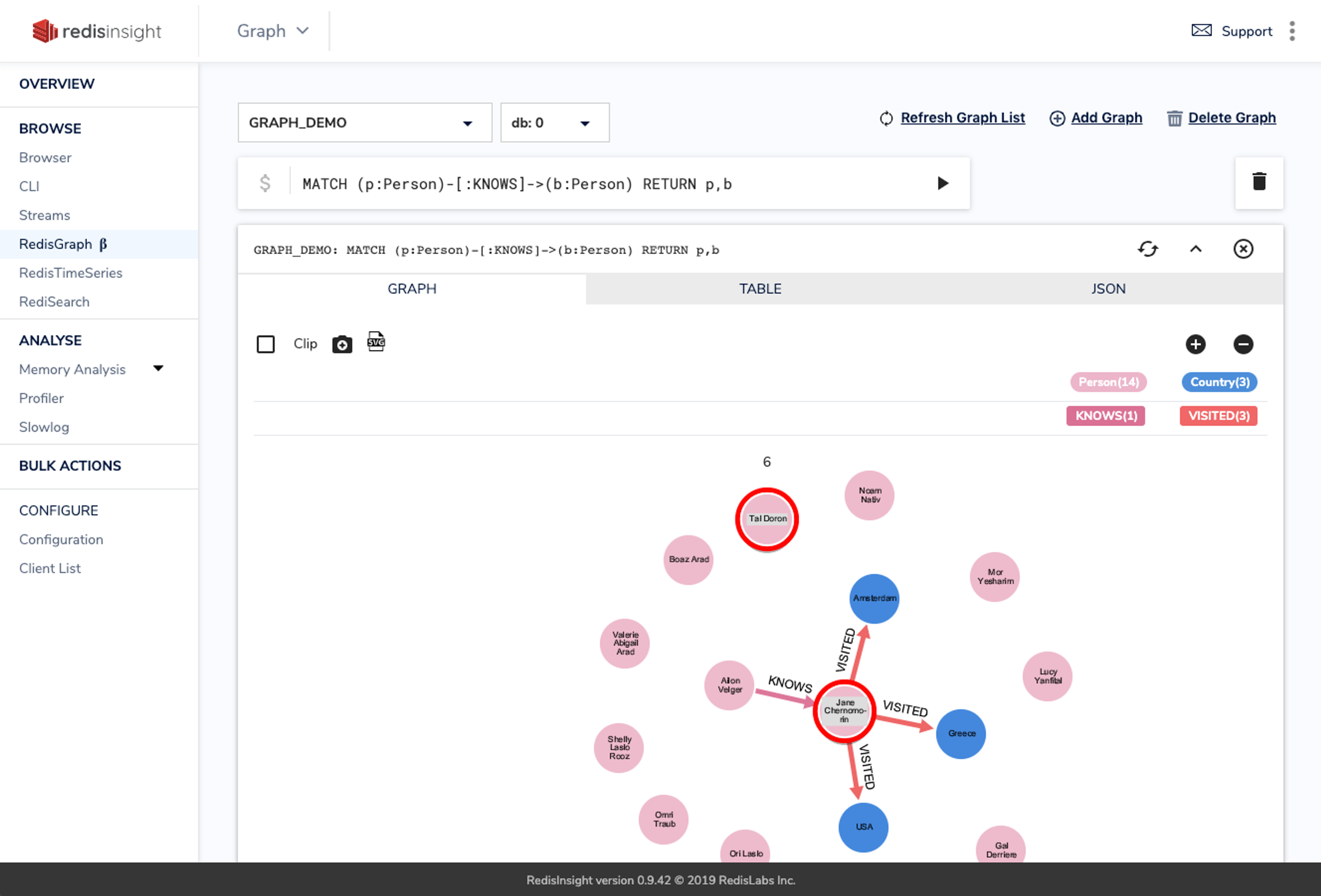The image size is (1321, 896).
Task: Zoom in on the graph with plus icon
Action: click(1195, 344)
